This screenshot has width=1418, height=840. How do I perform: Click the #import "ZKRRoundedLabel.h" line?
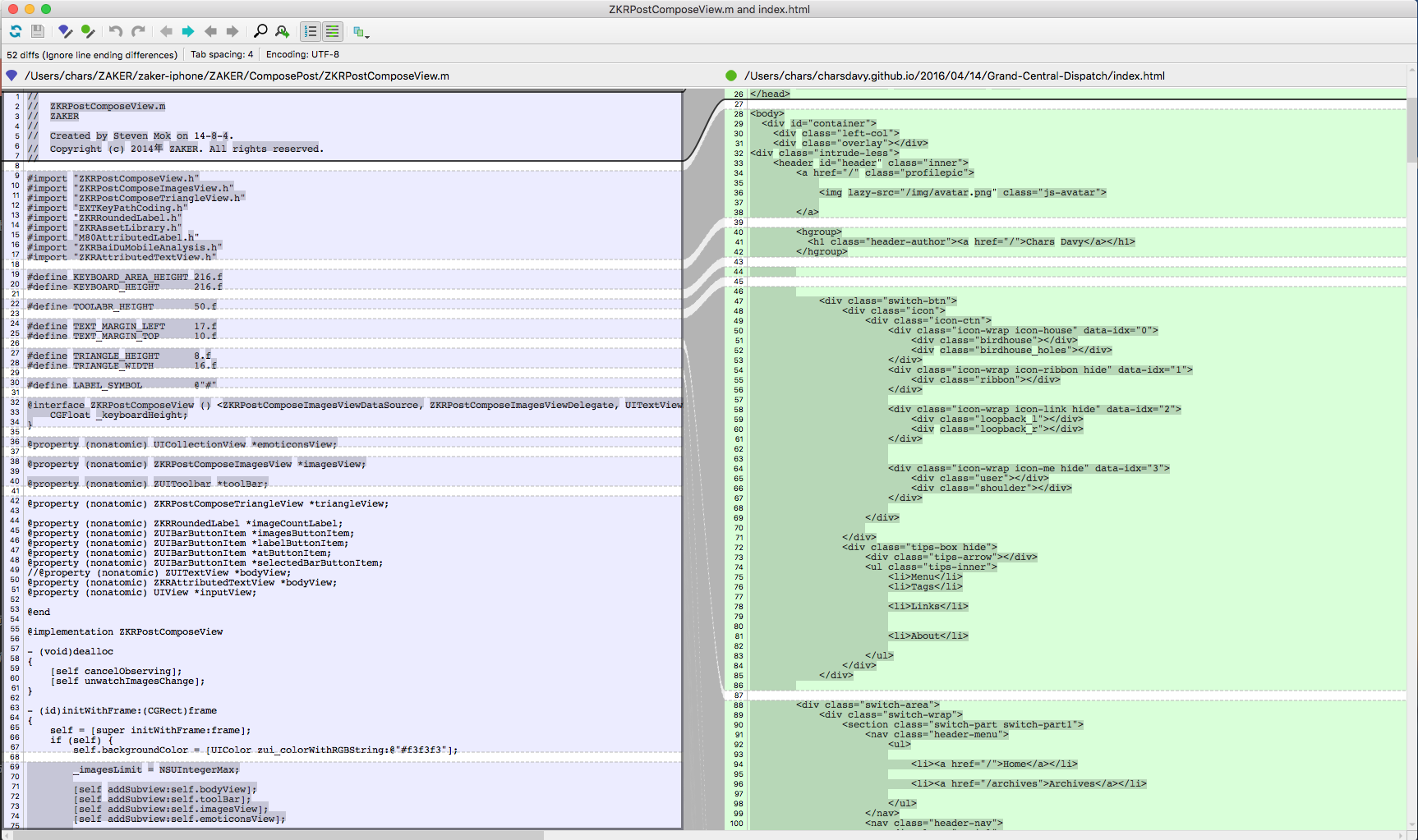point(104,218)
